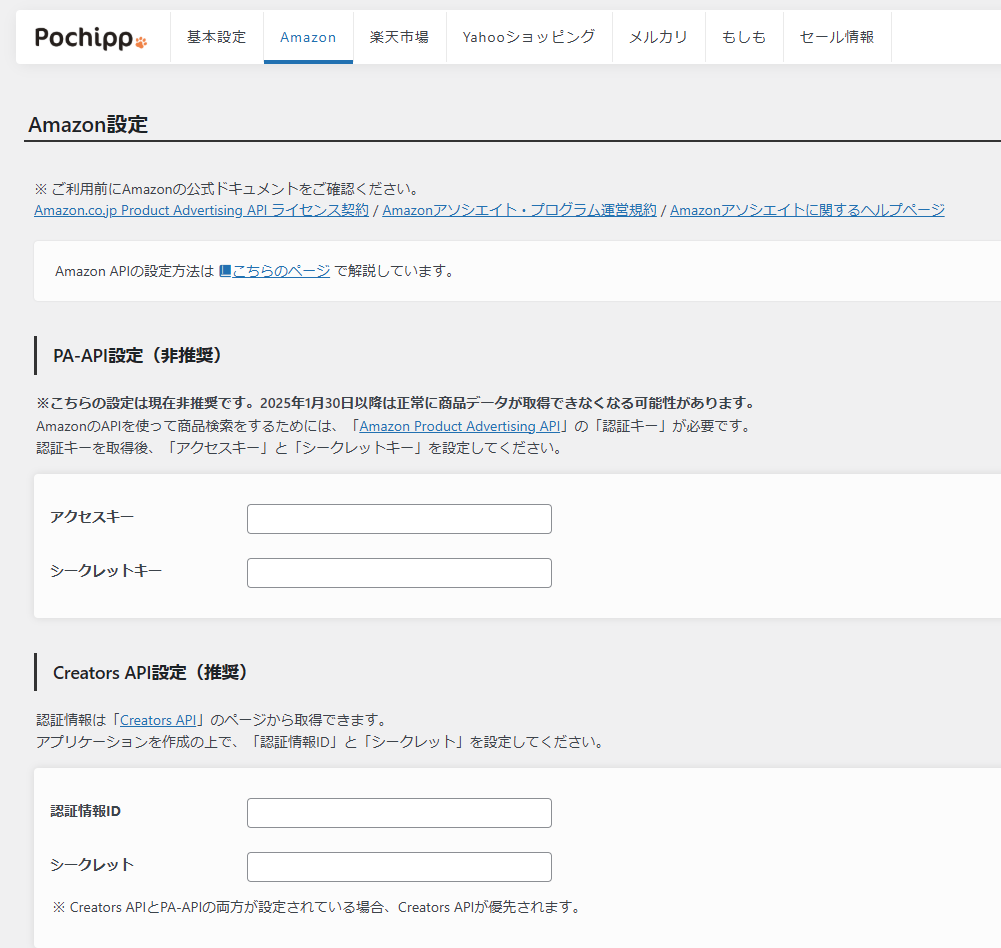Image resolution: width=1001 pixels, height=948 pixels.
Task: Click the Creators API シークレット field
Action: [399, 867]
